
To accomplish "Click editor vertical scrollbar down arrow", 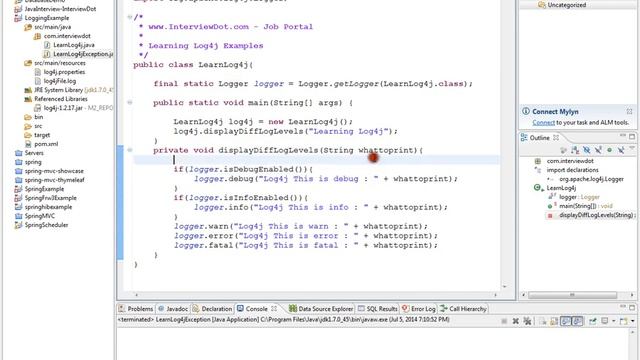I will click(x=504, y=287).
